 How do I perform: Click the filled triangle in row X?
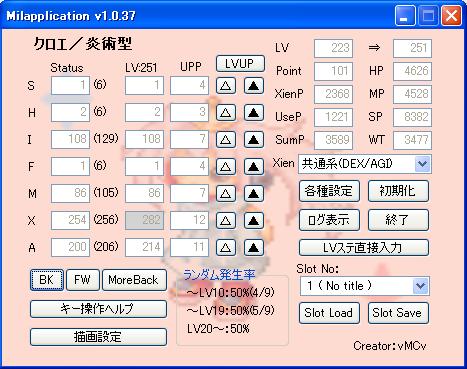[x=254, y=220]
